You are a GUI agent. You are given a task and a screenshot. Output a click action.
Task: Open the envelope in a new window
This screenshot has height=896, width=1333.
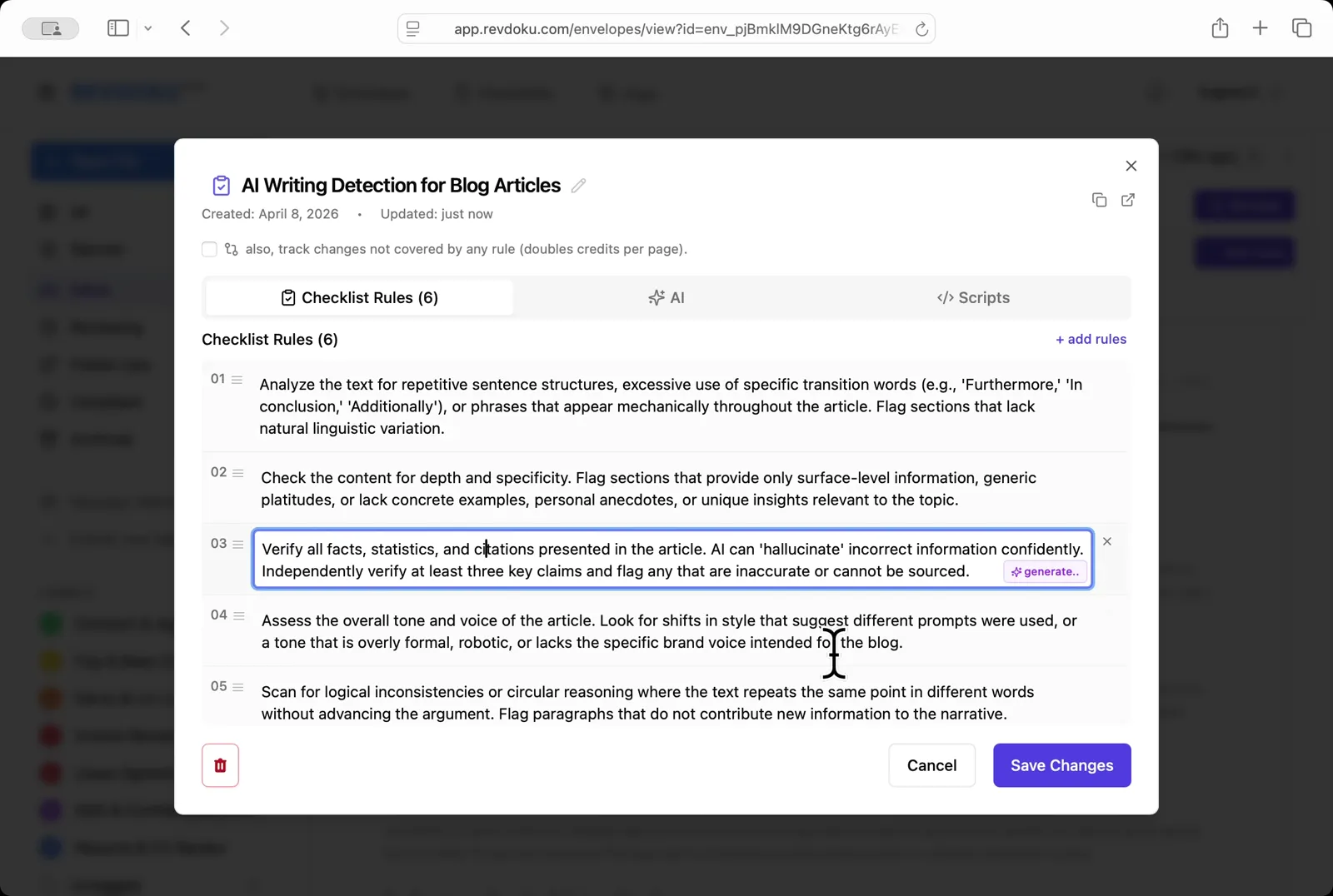click(1127, 200)
